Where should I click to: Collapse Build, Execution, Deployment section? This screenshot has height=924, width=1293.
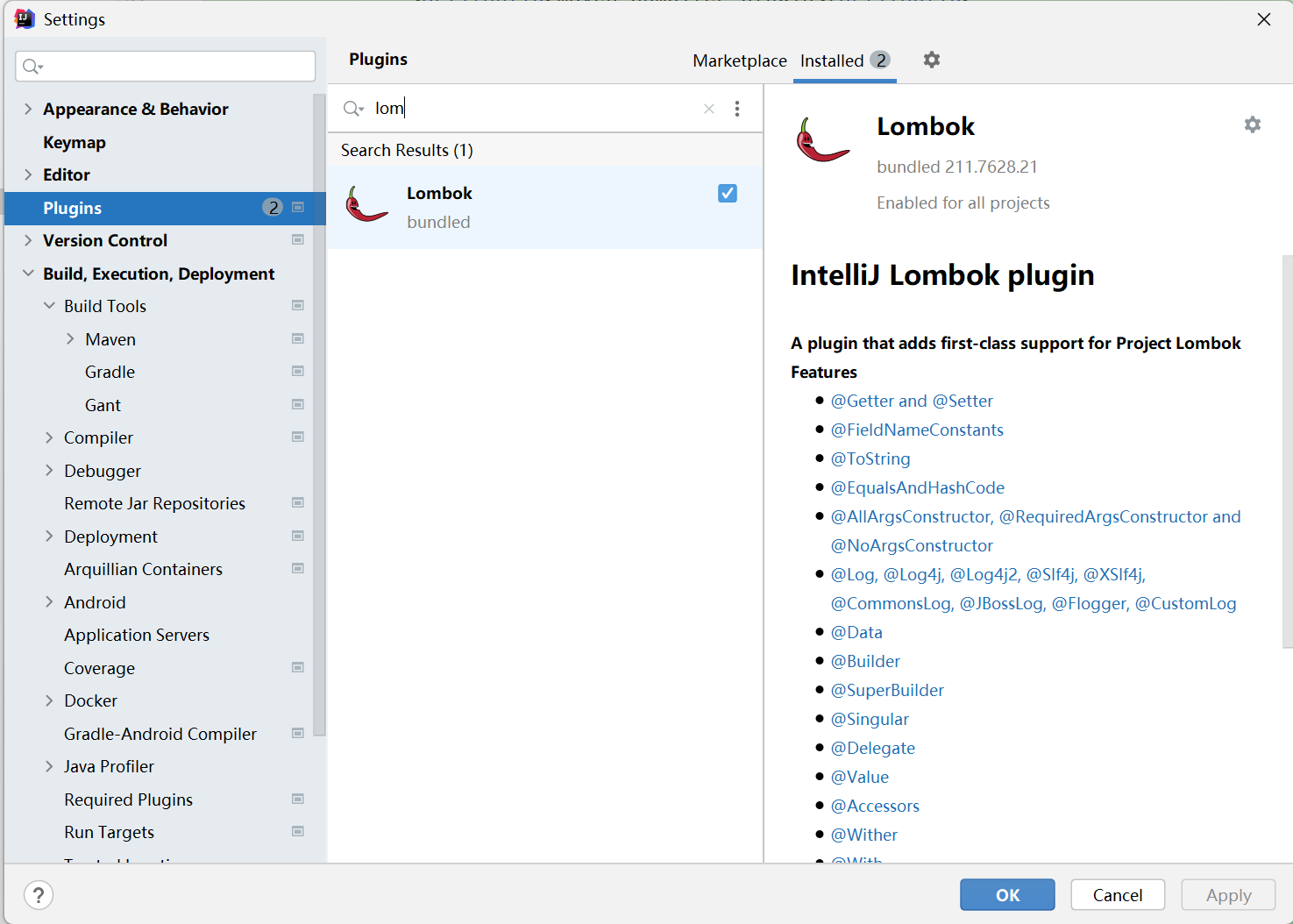pyautogui.click(x=28, y=274)
